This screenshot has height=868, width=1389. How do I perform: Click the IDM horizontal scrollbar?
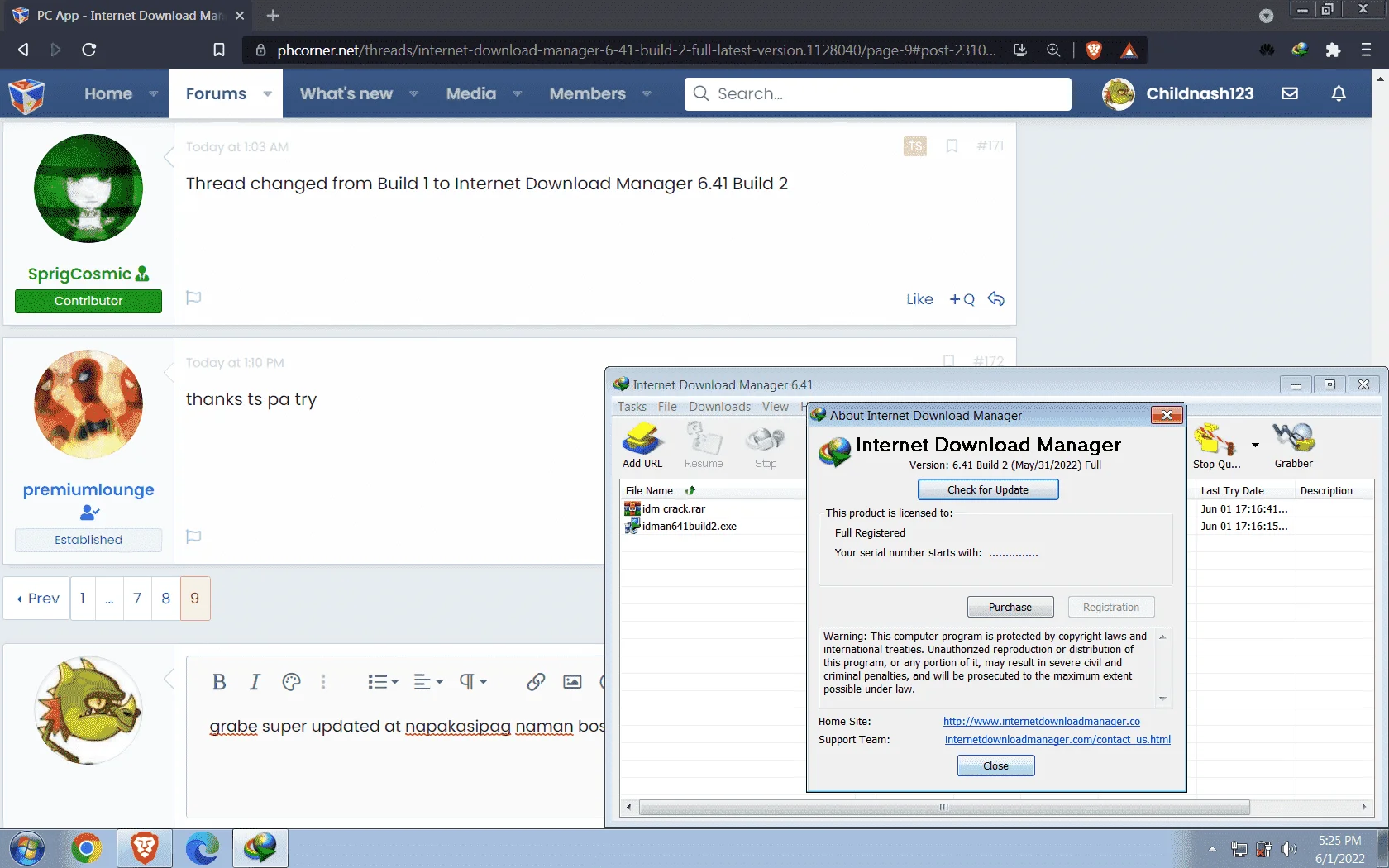pyautogui.click(x=943, y=807)
